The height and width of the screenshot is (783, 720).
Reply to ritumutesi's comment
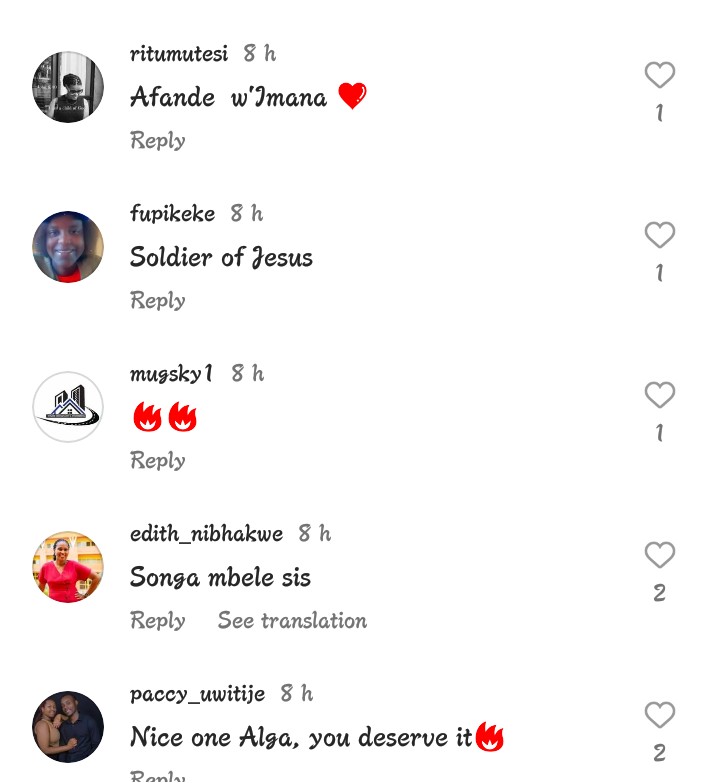coord(157,140)
